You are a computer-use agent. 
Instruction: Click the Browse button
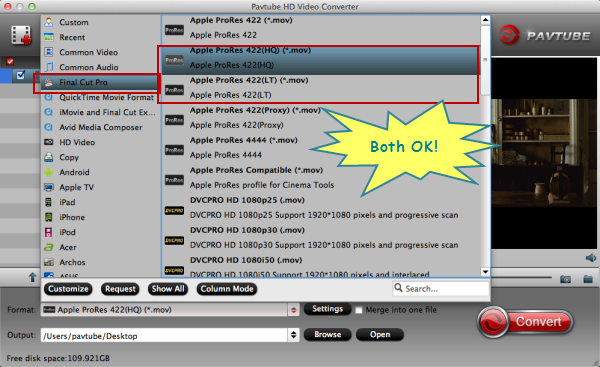point(328,334)
